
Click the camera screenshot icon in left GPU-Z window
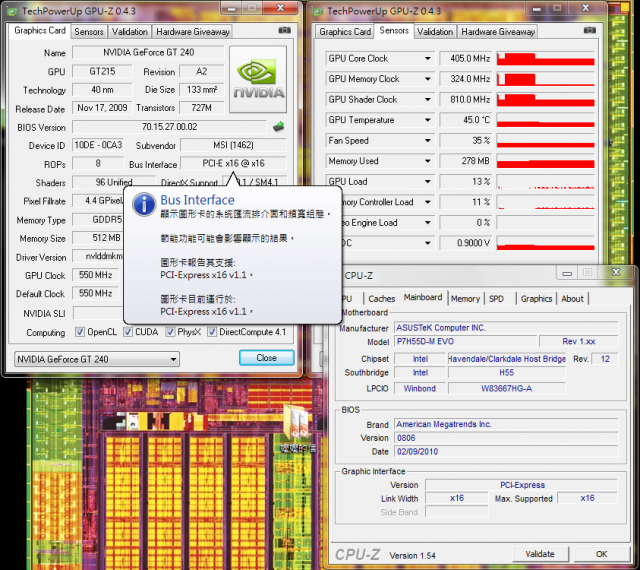click(x=284, y=30)
